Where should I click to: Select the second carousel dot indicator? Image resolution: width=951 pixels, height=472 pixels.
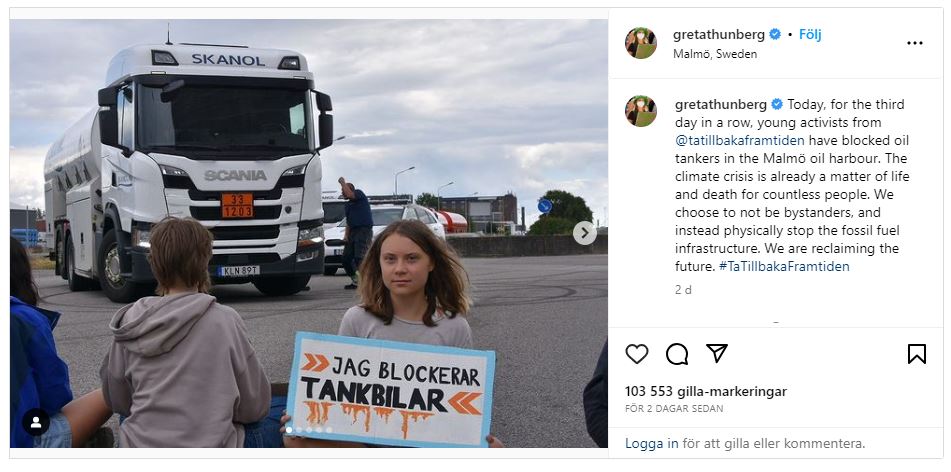click(x=298, y=430)
